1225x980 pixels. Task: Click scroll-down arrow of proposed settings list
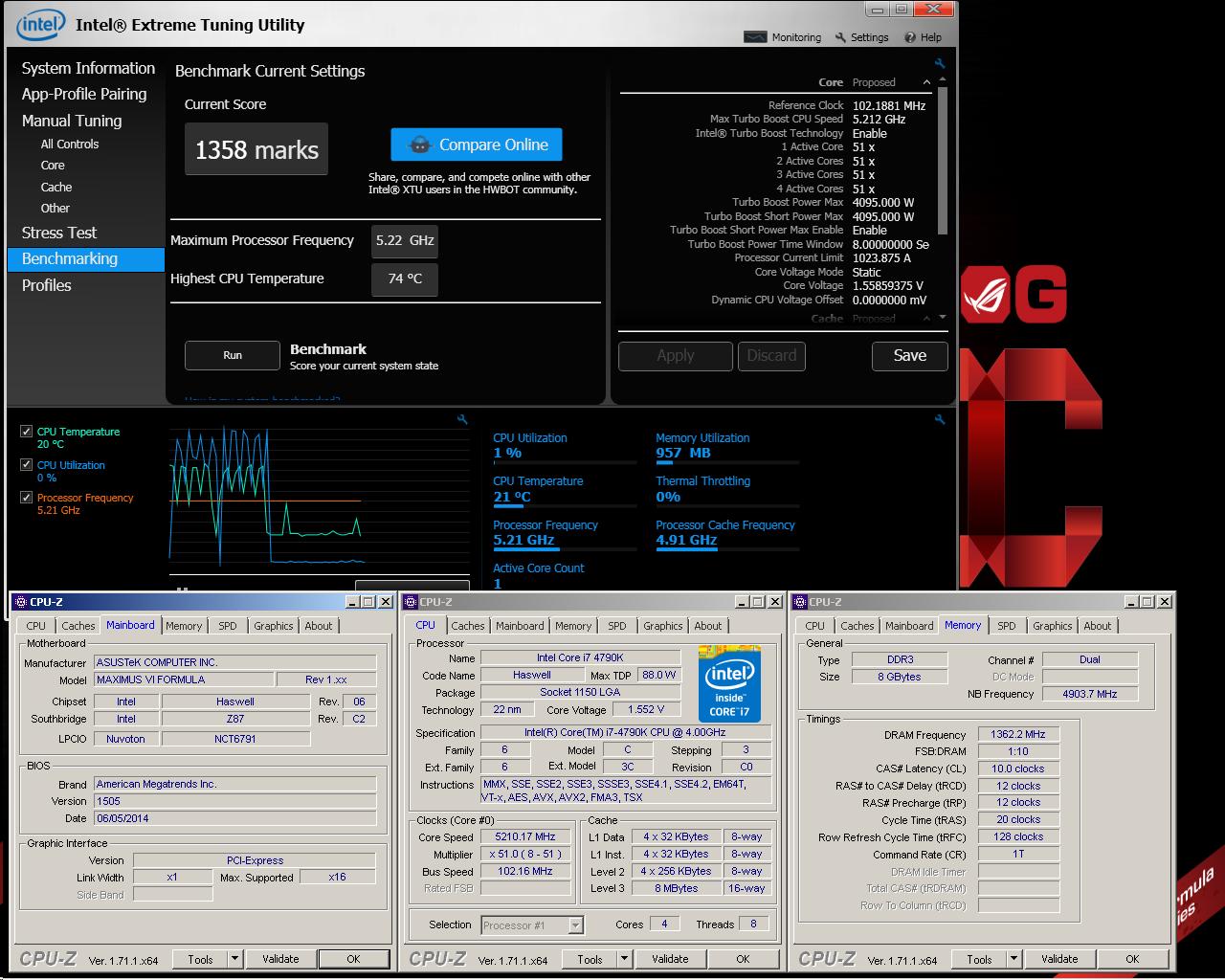[x=943, y=318]
